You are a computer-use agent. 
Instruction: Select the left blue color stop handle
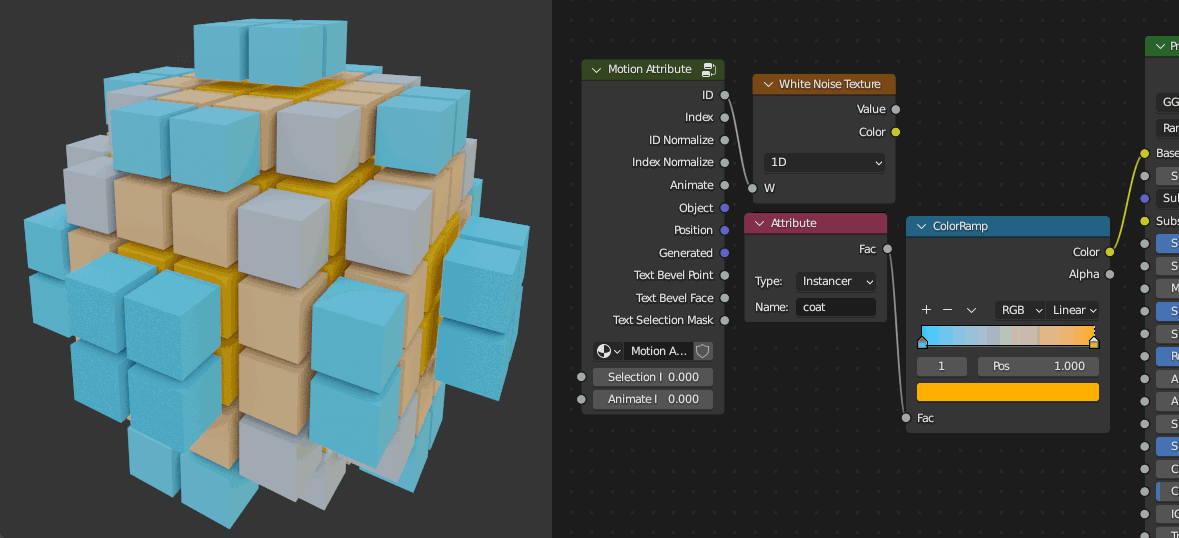[x=923, y=343]
